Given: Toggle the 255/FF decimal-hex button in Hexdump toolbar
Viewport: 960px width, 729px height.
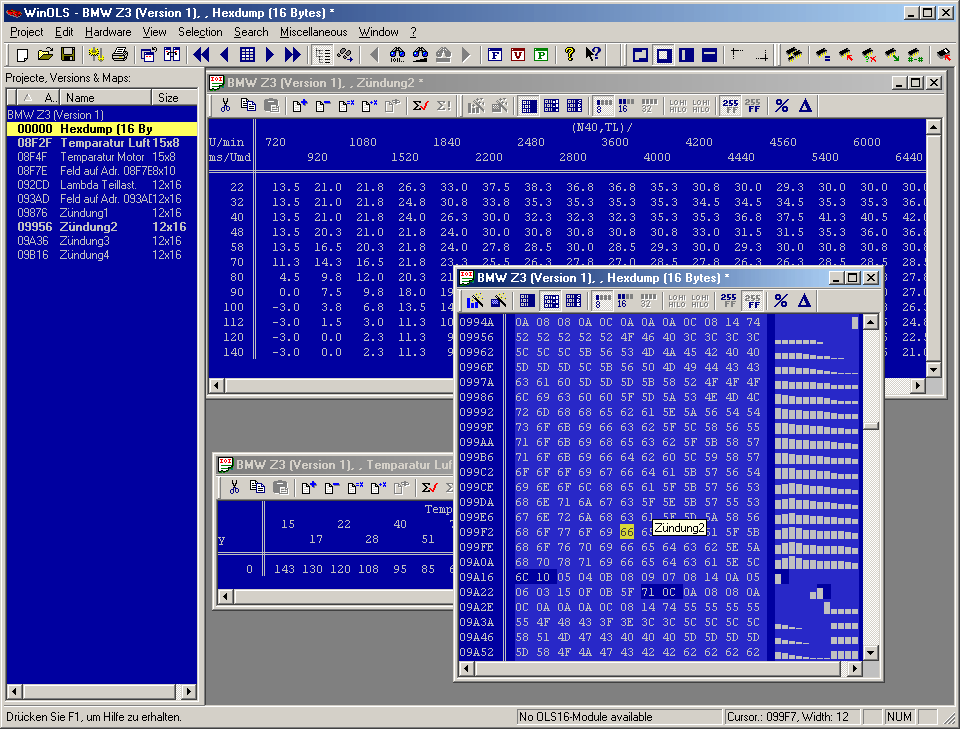Looking at the screenshot, I should 729,300.
